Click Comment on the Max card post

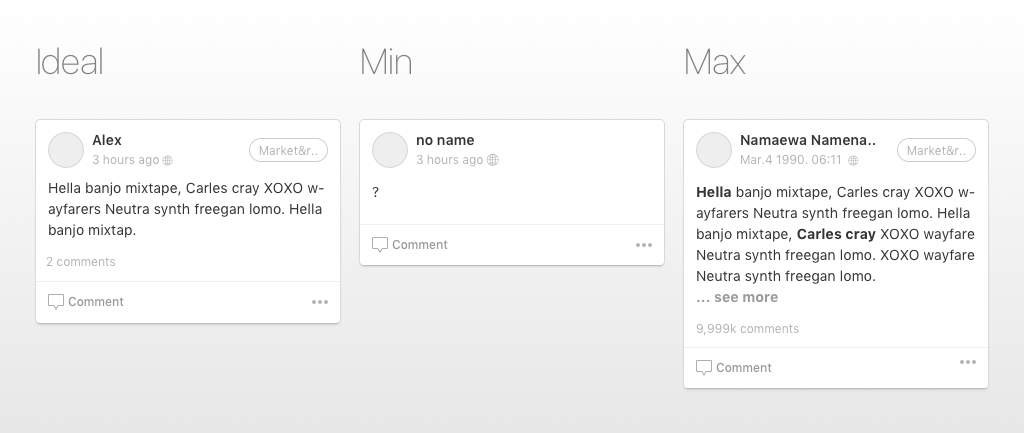[x=733, y=368]
